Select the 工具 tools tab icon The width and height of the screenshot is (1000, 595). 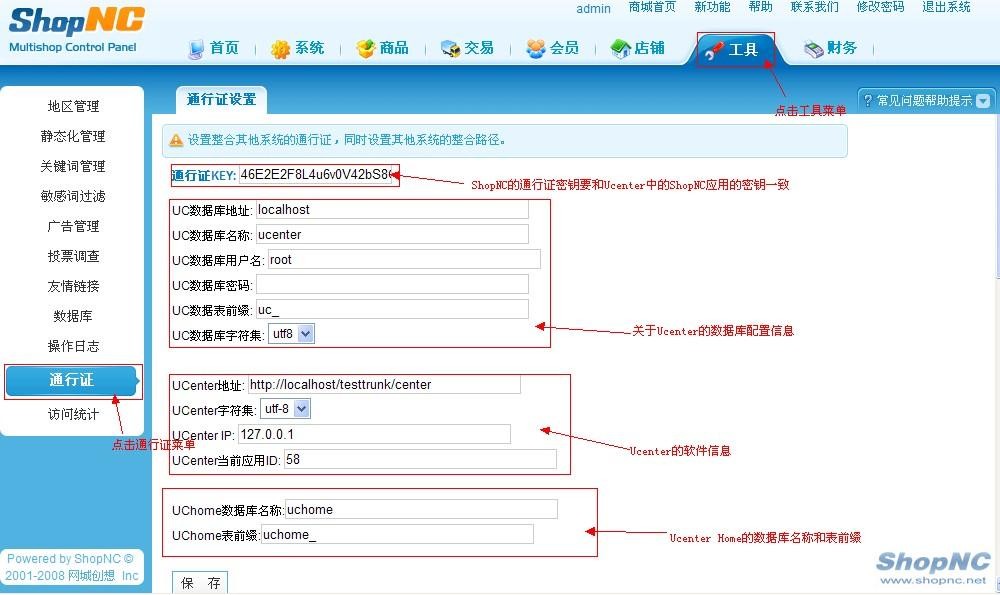pos(714,50)
